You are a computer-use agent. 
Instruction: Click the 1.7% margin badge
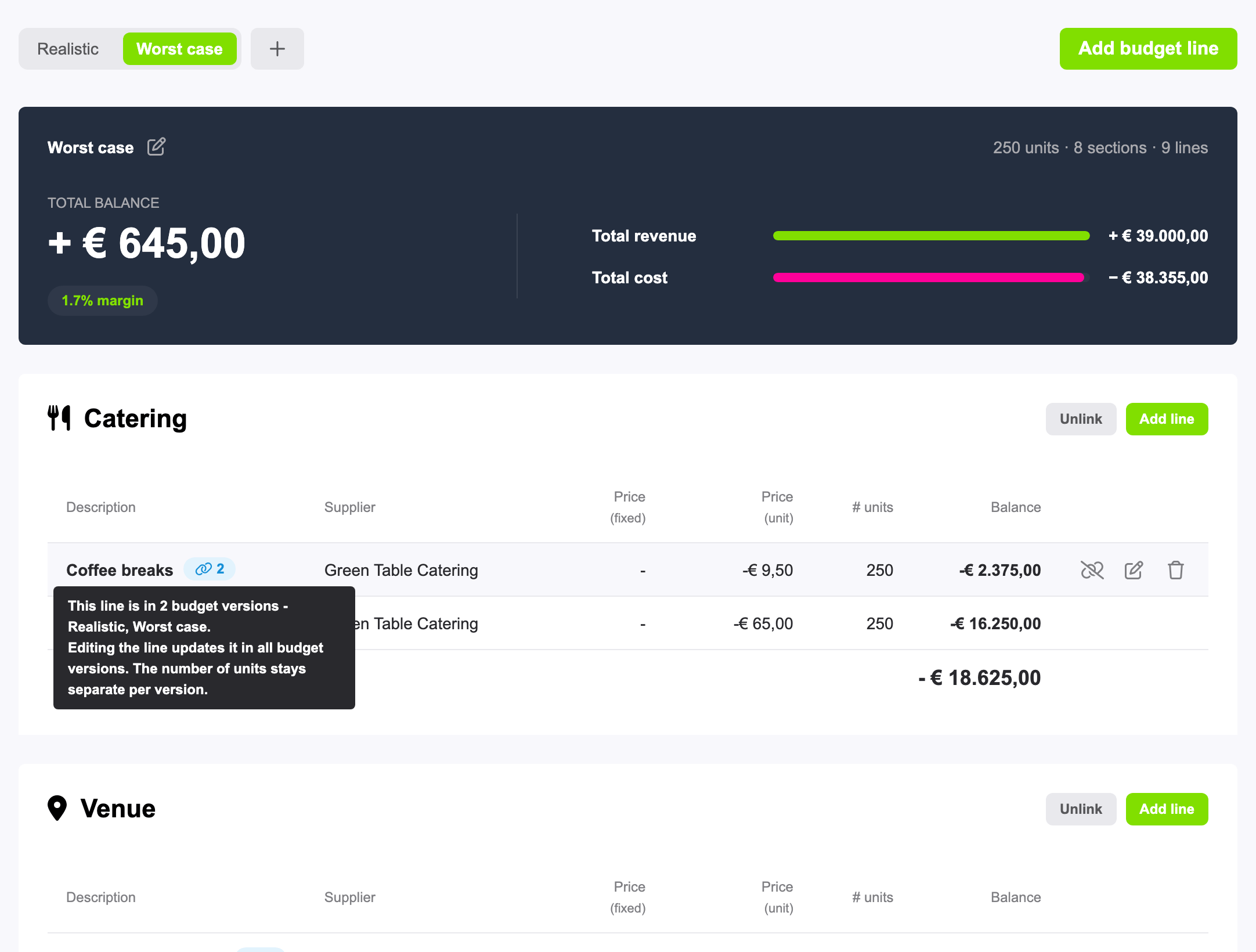pos(102,301)
